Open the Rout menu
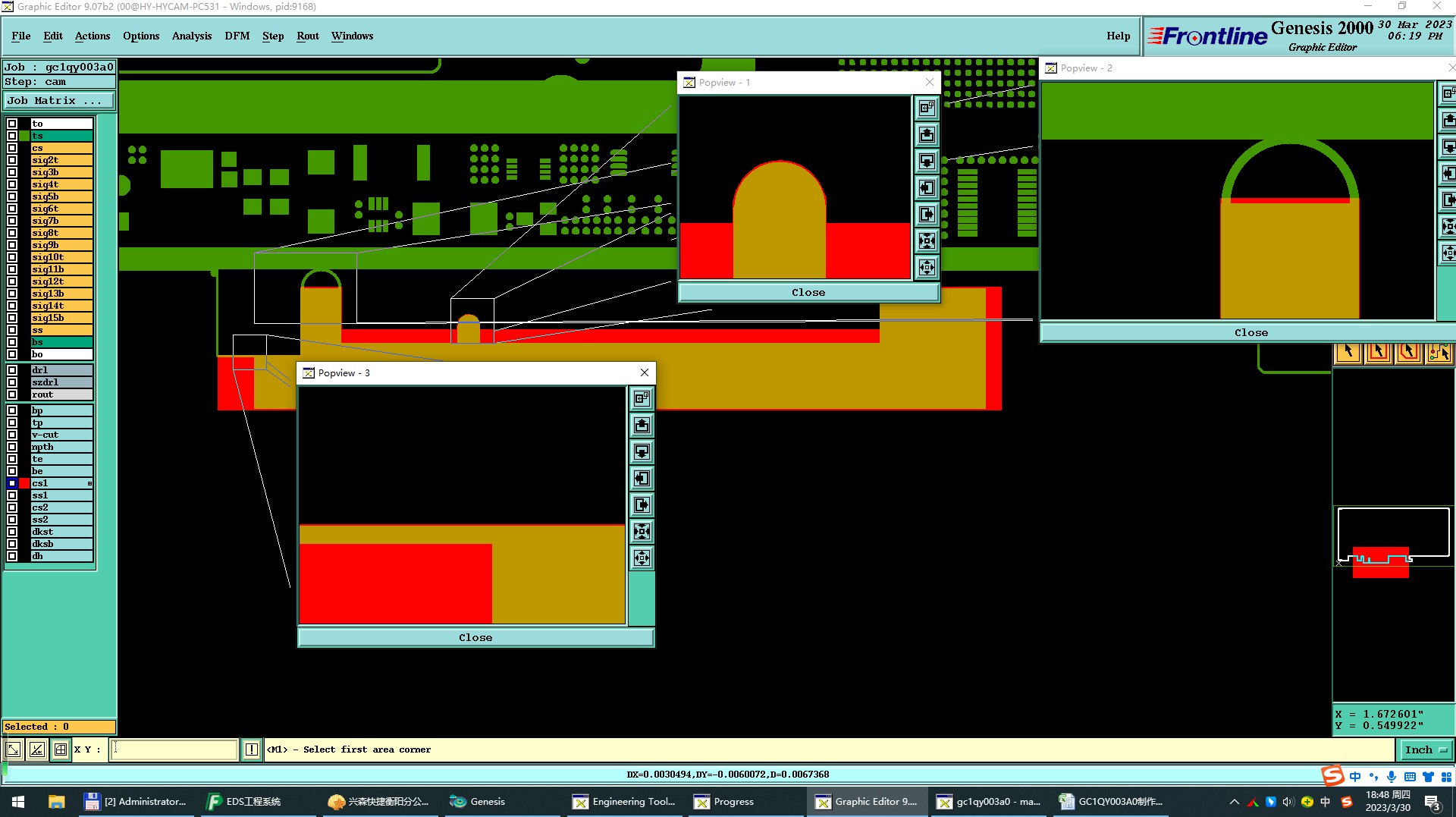Viewport: 1456px width, 817px height. click(308, 36)
